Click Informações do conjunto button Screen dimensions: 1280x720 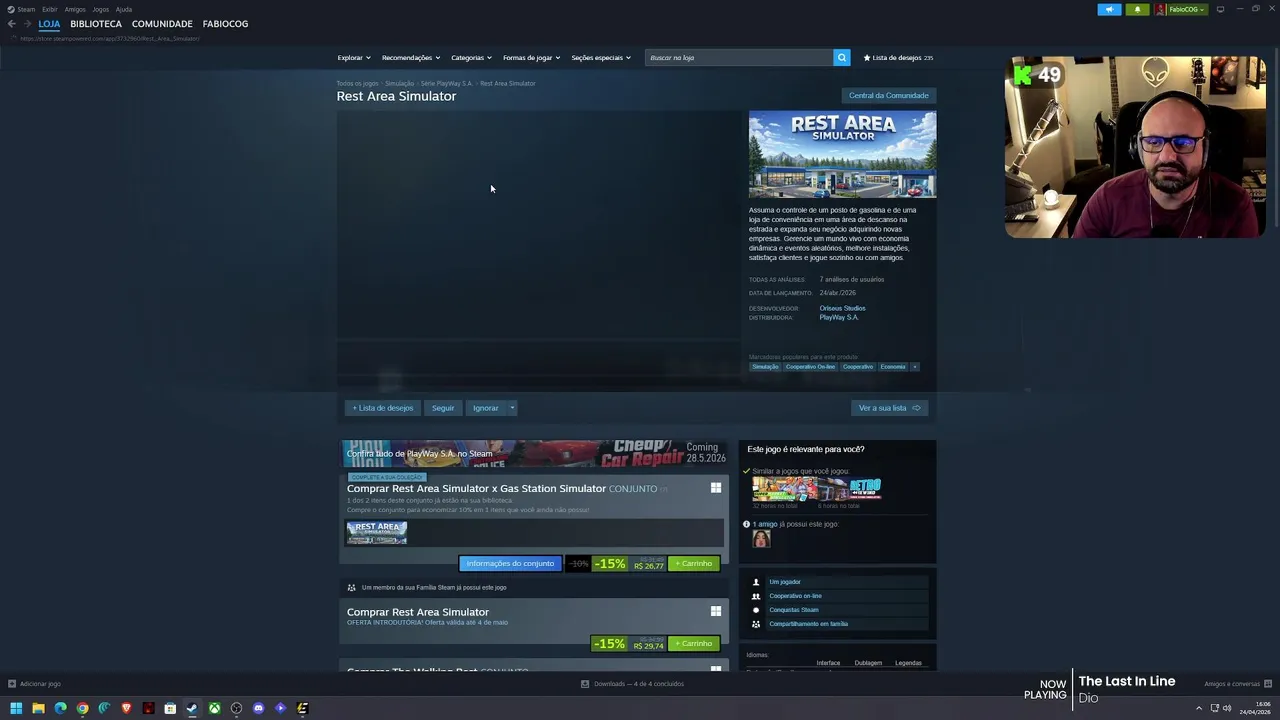tap(510, 564)
